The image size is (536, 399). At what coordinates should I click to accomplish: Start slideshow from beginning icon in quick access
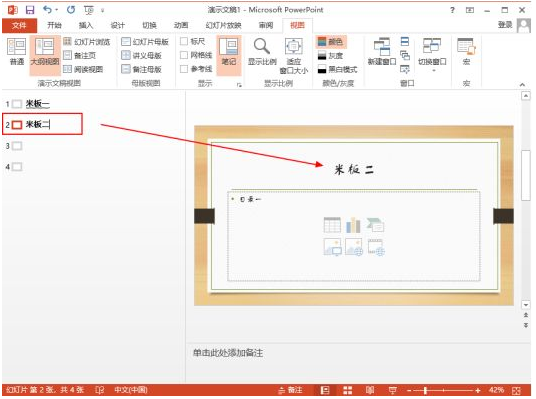pyautogui.click(x=89, y=11)
